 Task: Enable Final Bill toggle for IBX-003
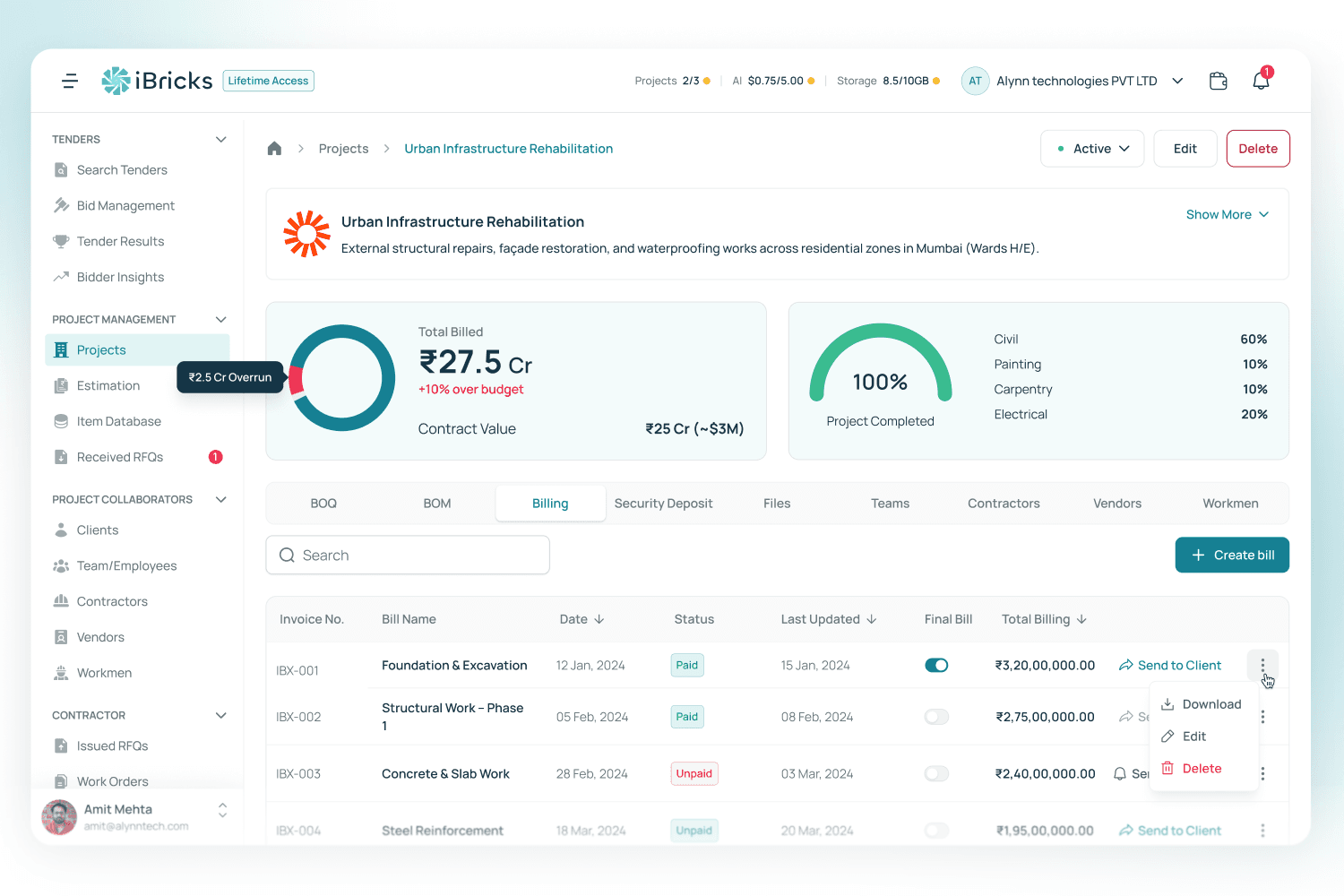click(x=936, y=774)
